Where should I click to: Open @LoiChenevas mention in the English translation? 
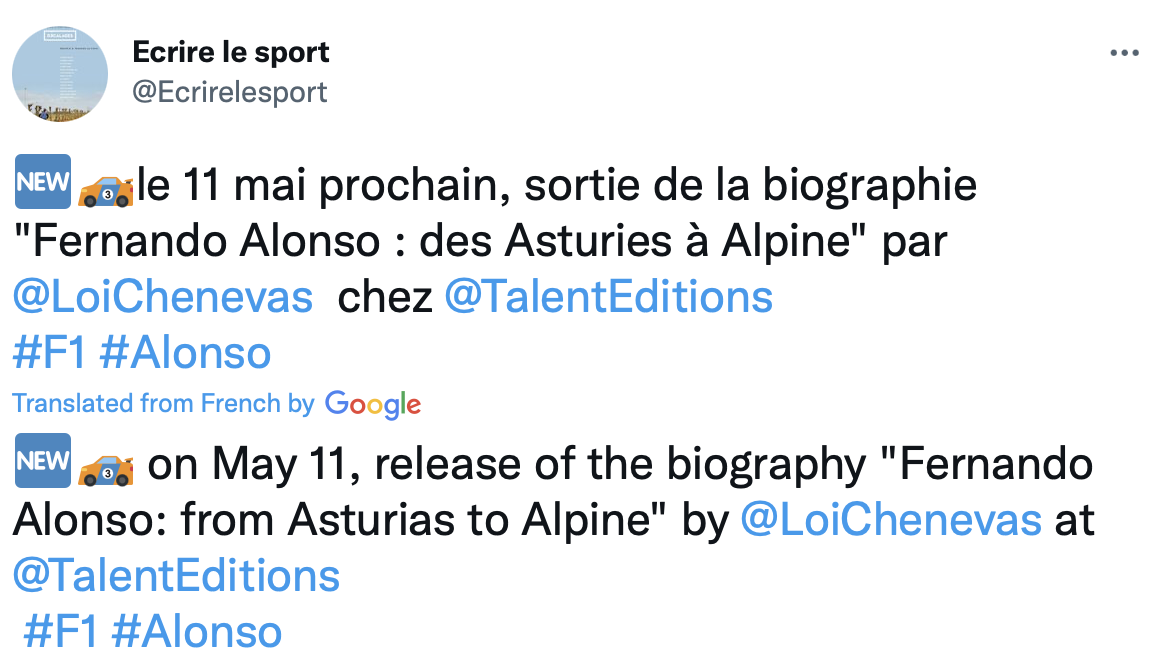890,521
